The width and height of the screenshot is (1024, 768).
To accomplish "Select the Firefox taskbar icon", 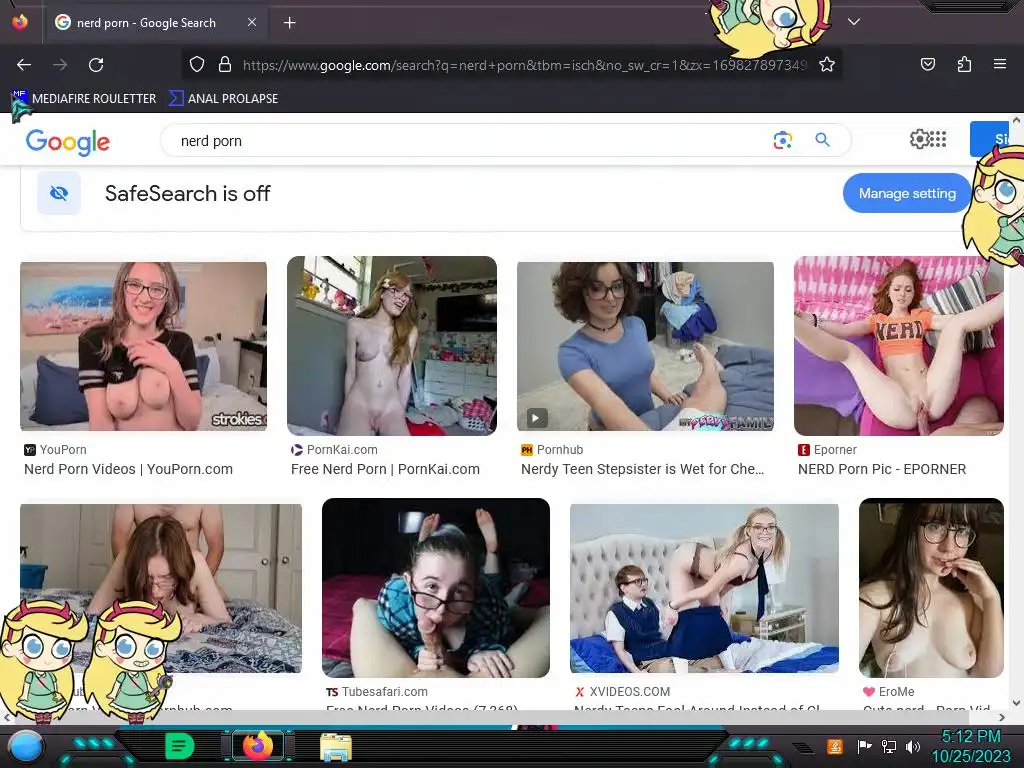I will [257, 745].
